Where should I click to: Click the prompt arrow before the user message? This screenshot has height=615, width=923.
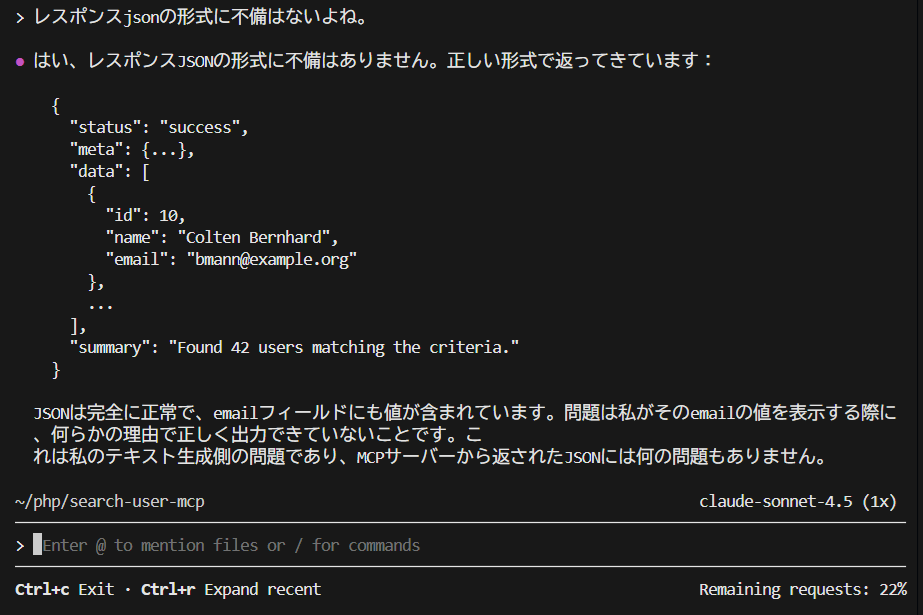tap(20, 17)
